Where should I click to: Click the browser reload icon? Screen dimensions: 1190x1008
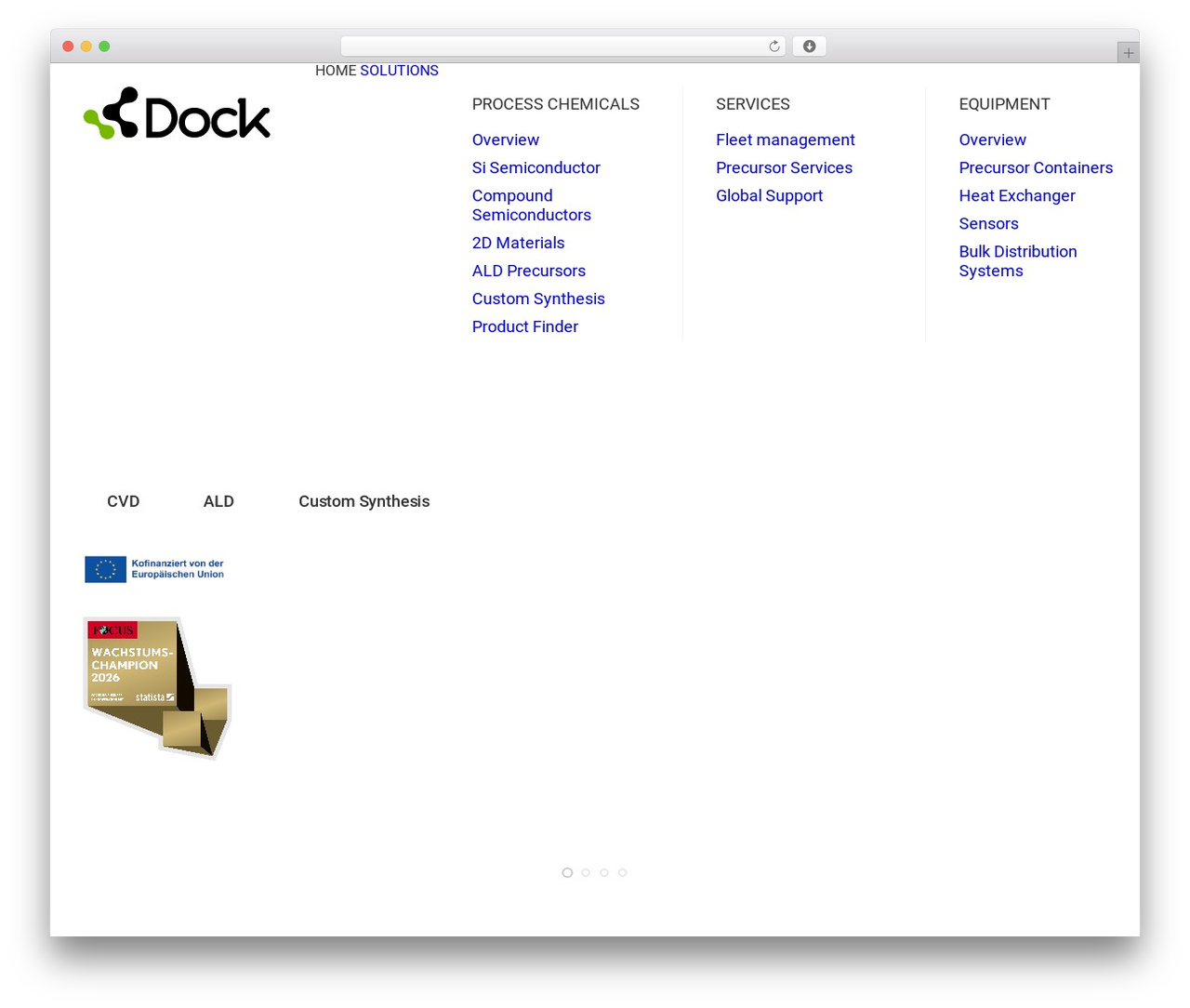click(773, 46)
